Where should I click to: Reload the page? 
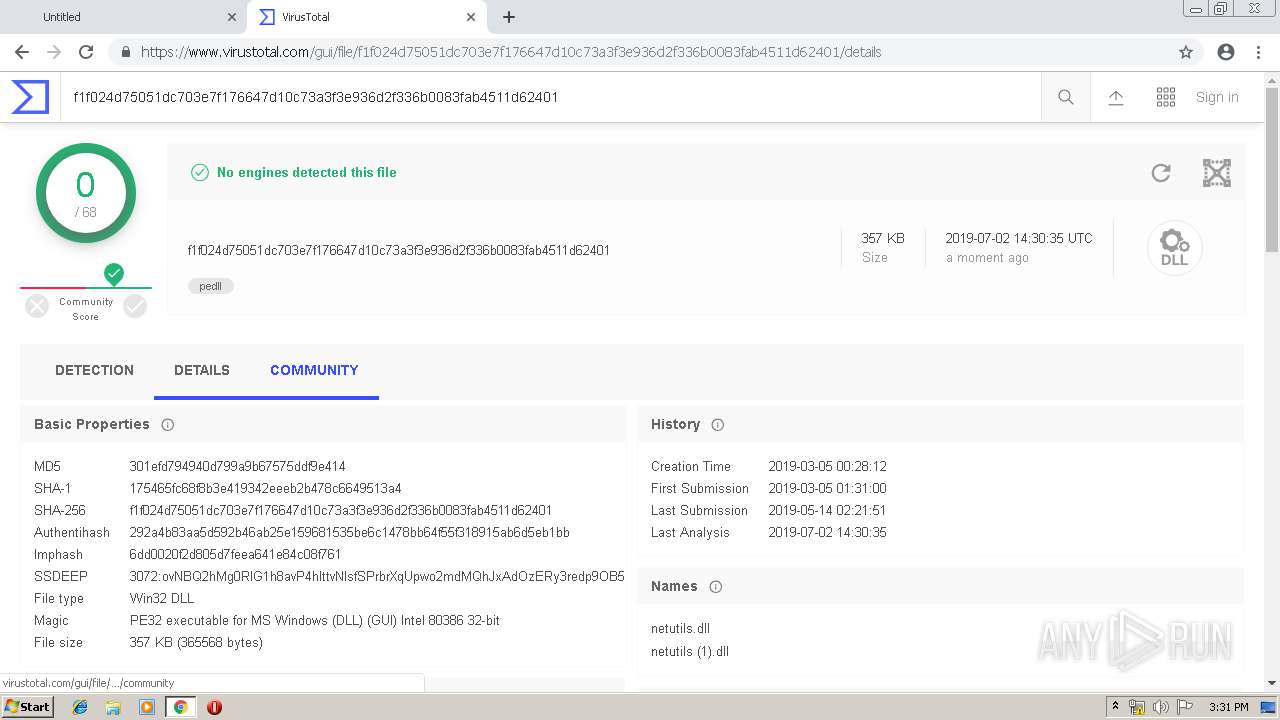86,52
